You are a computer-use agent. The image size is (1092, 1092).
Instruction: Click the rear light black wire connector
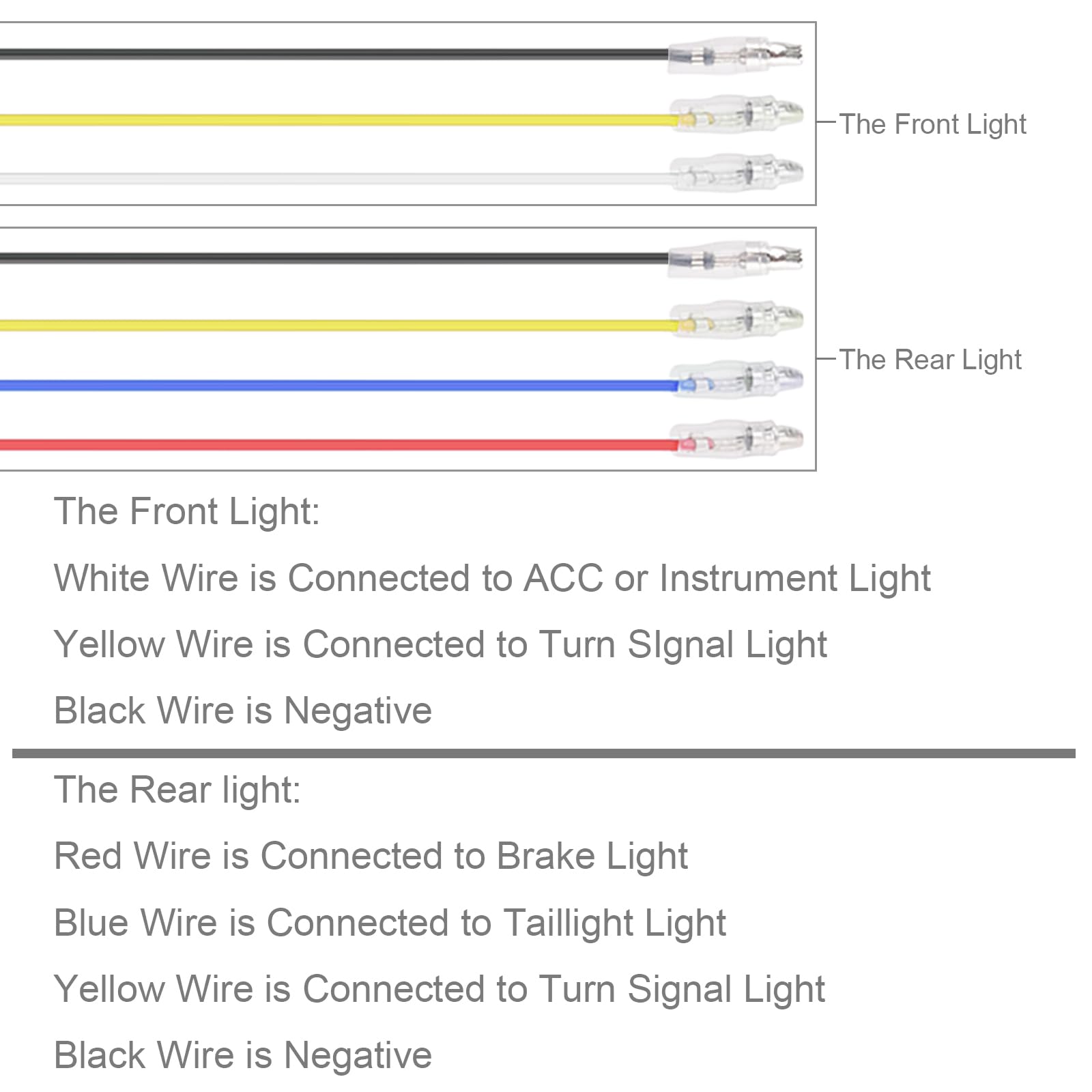click(x=735, y=259)
